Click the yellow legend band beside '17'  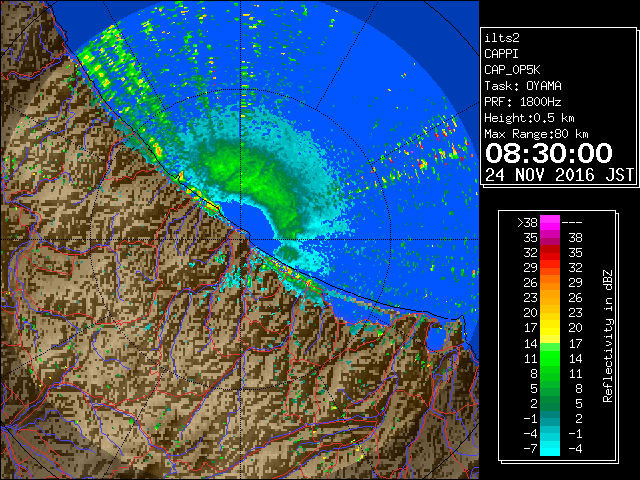[550, 328]
